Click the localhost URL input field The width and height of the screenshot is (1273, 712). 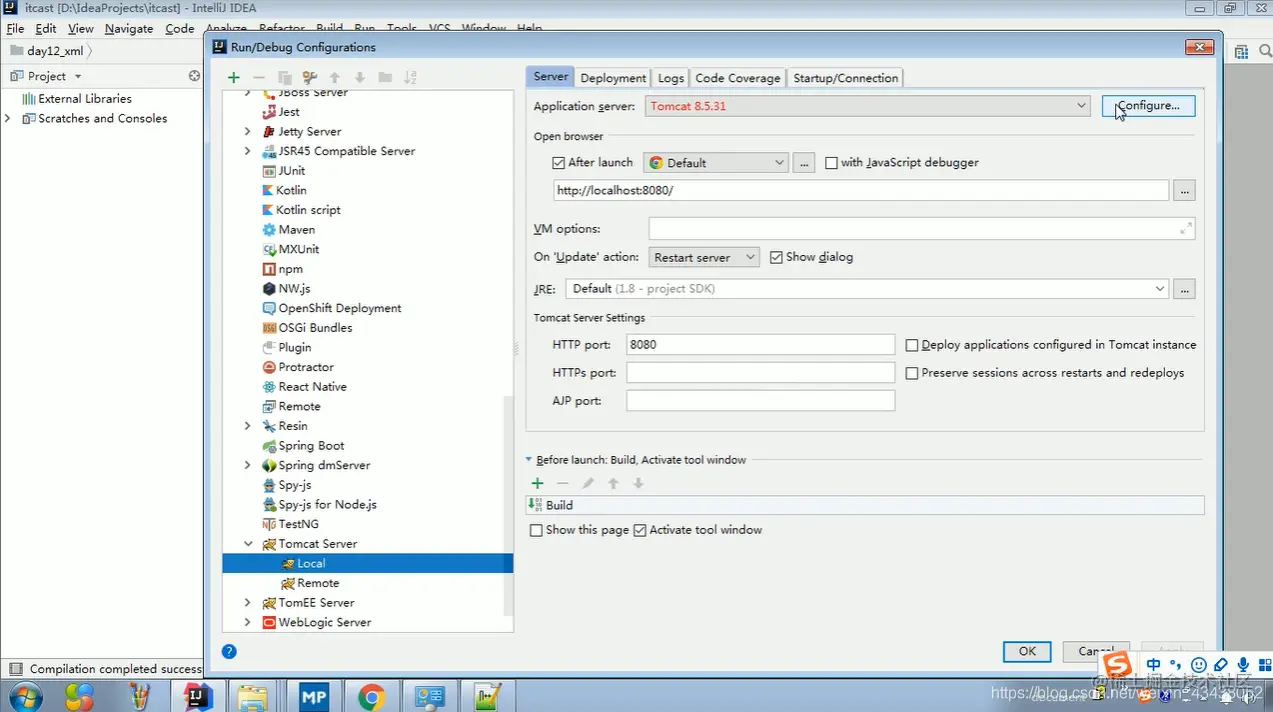coord(861,190)
